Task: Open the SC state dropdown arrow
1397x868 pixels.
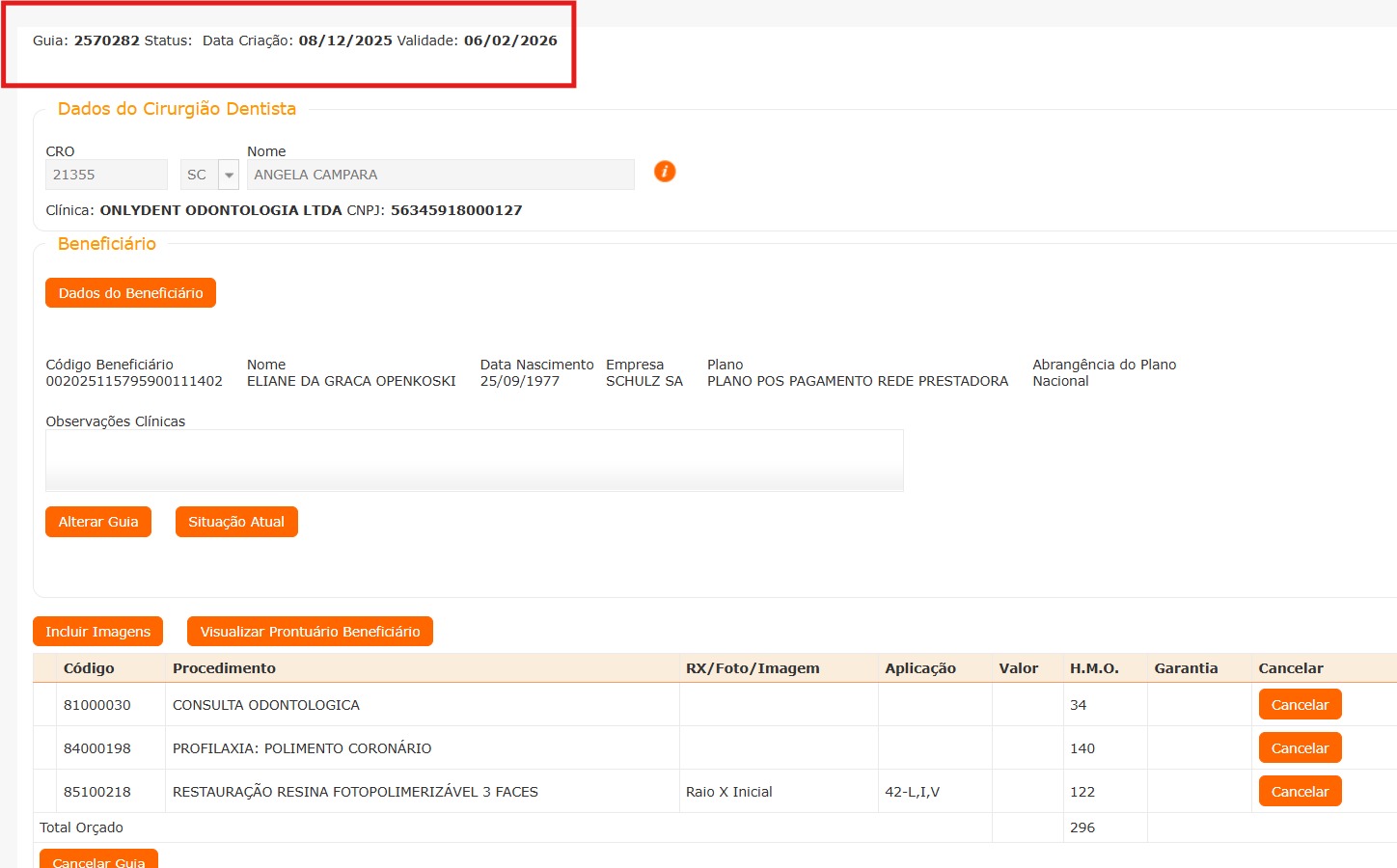Action: click(229, 175)
